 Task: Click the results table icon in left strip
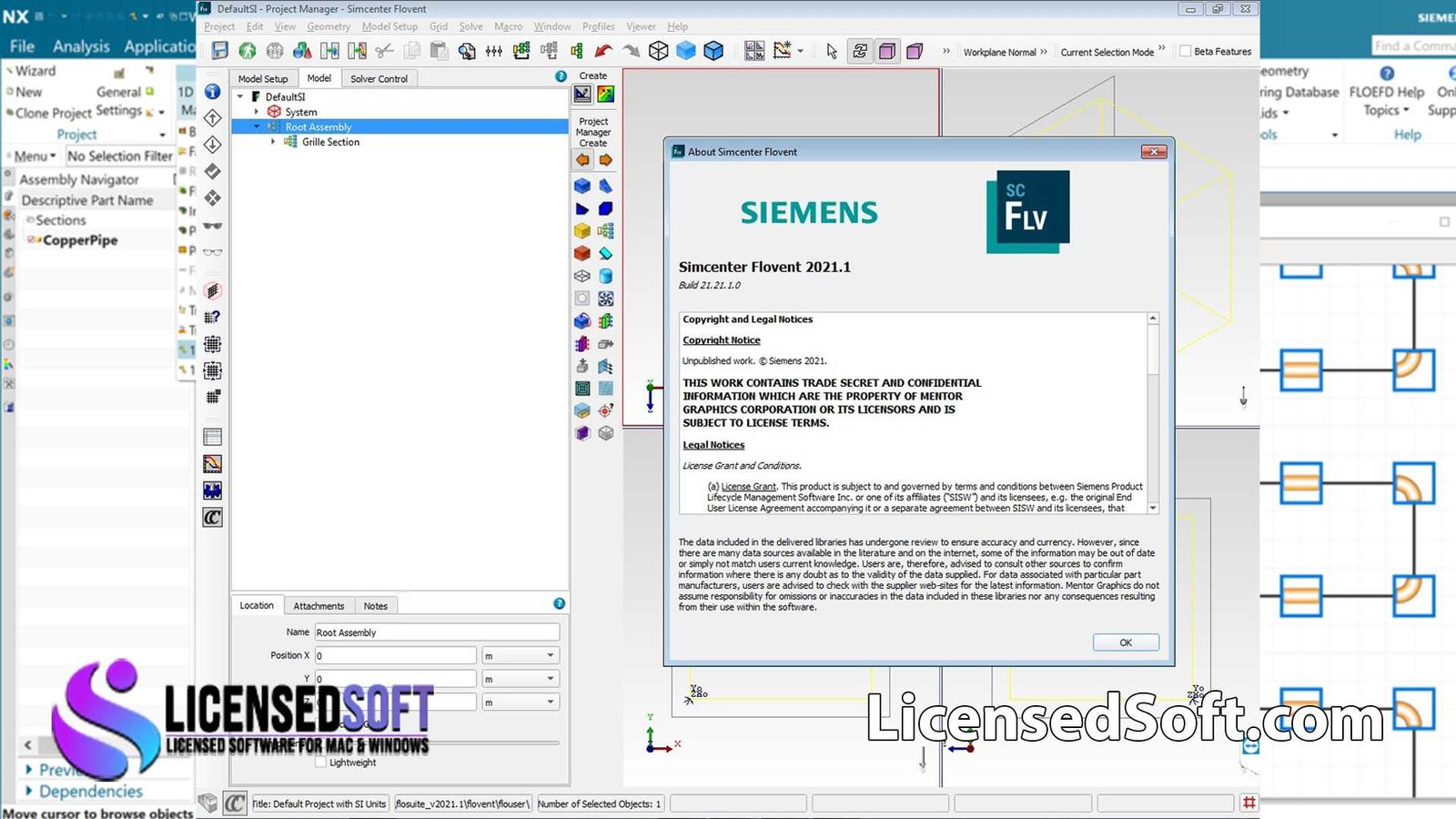click(212, 438)
